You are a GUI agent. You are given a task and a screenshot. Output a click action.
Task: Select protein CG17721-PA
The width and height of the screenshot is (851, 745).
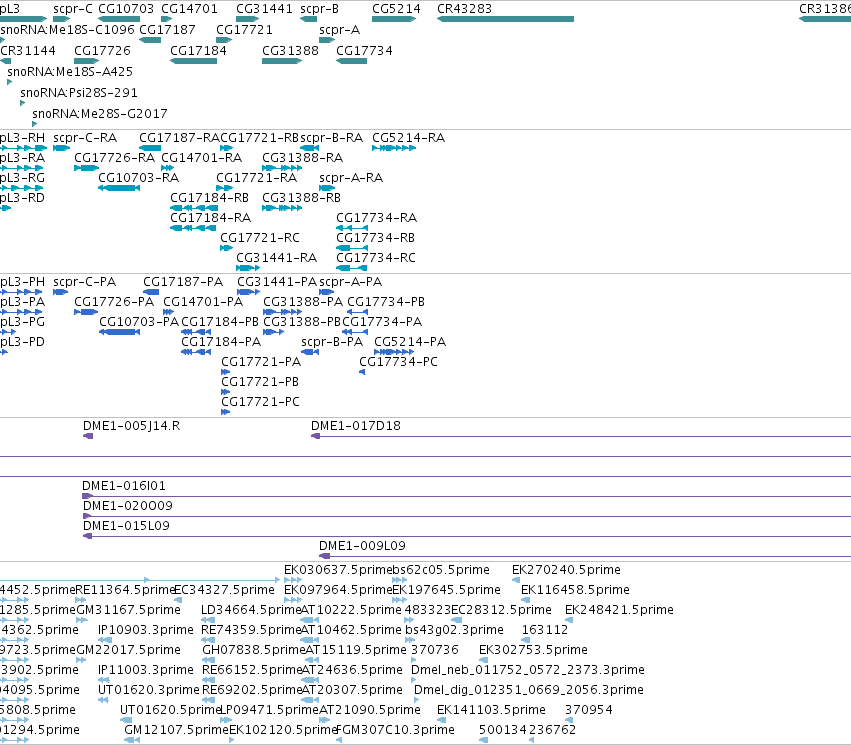226,372
